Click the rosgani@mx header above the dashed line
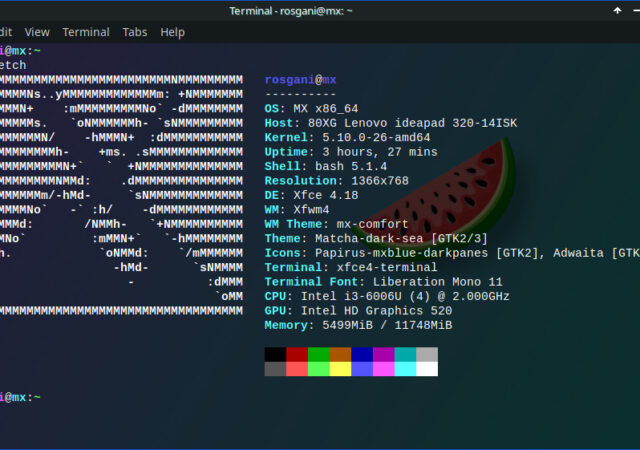The width and height of the screenshot is (640, 450). click(301, 80)
